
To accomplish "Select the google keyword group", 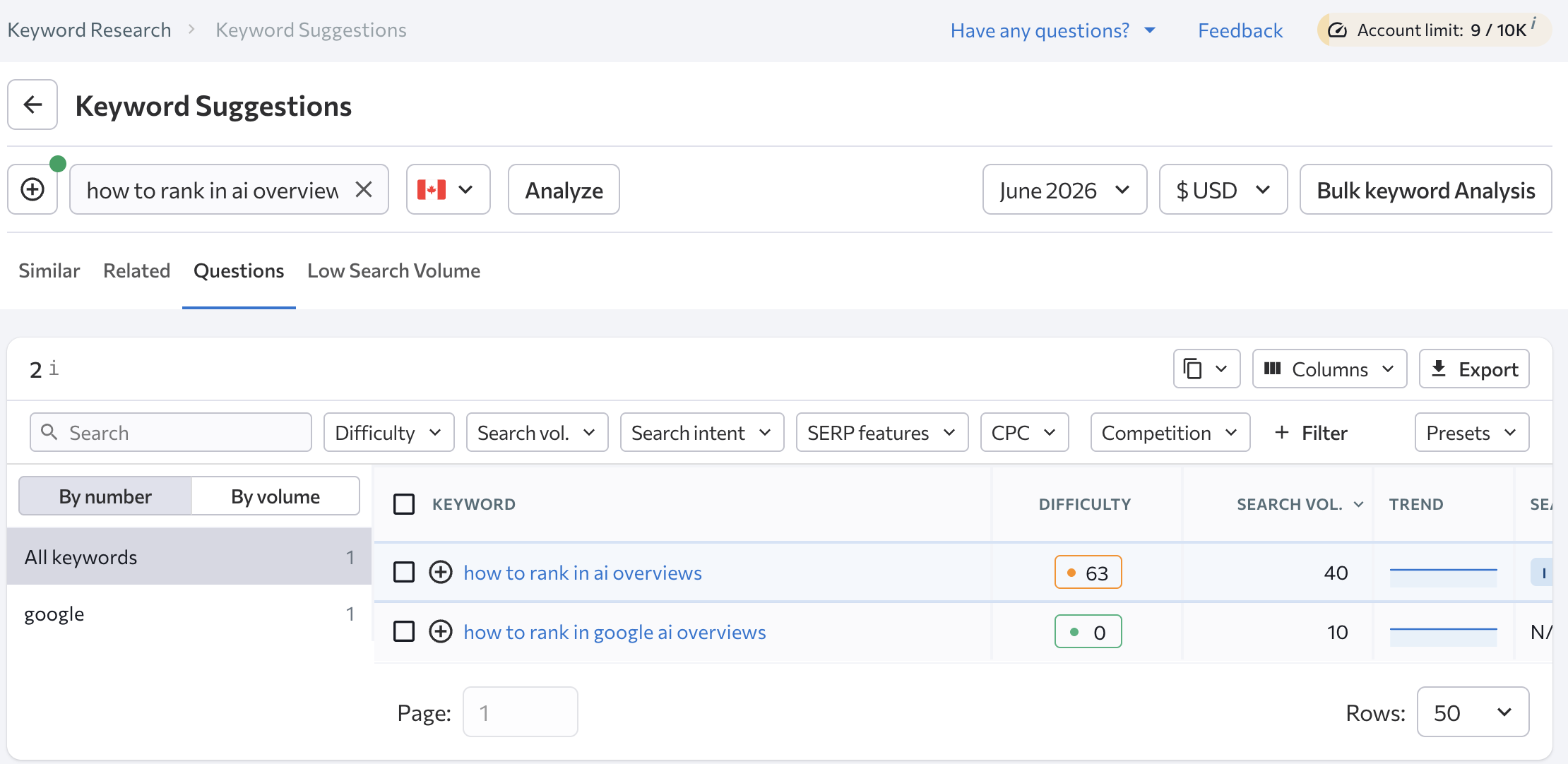I will click(189, 614).
